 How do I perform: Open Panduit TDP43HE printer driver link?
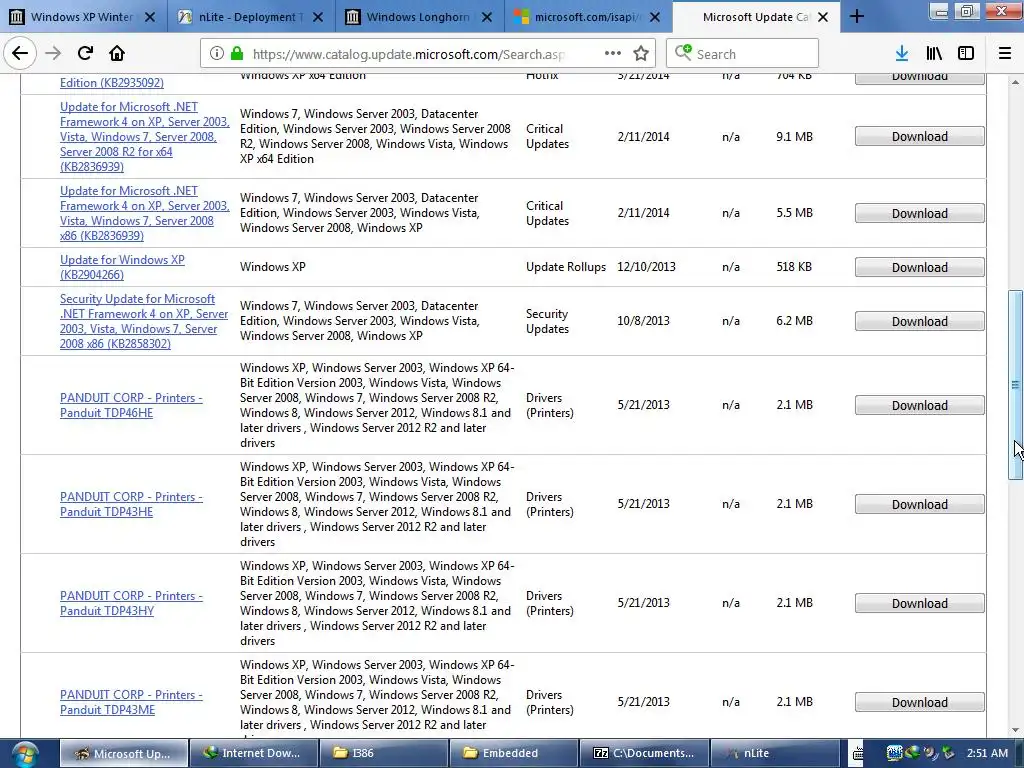tap(131, 504)
